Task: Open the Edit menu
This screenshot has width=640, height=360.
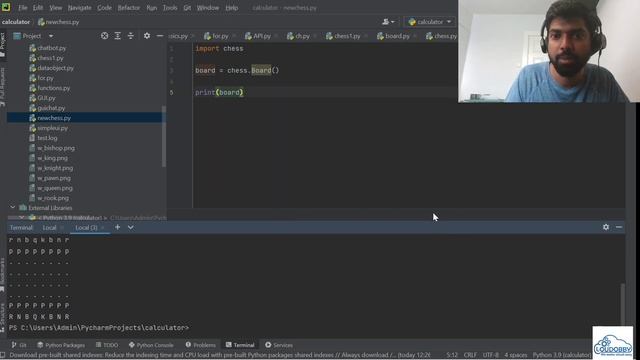Action: [38, 8]
